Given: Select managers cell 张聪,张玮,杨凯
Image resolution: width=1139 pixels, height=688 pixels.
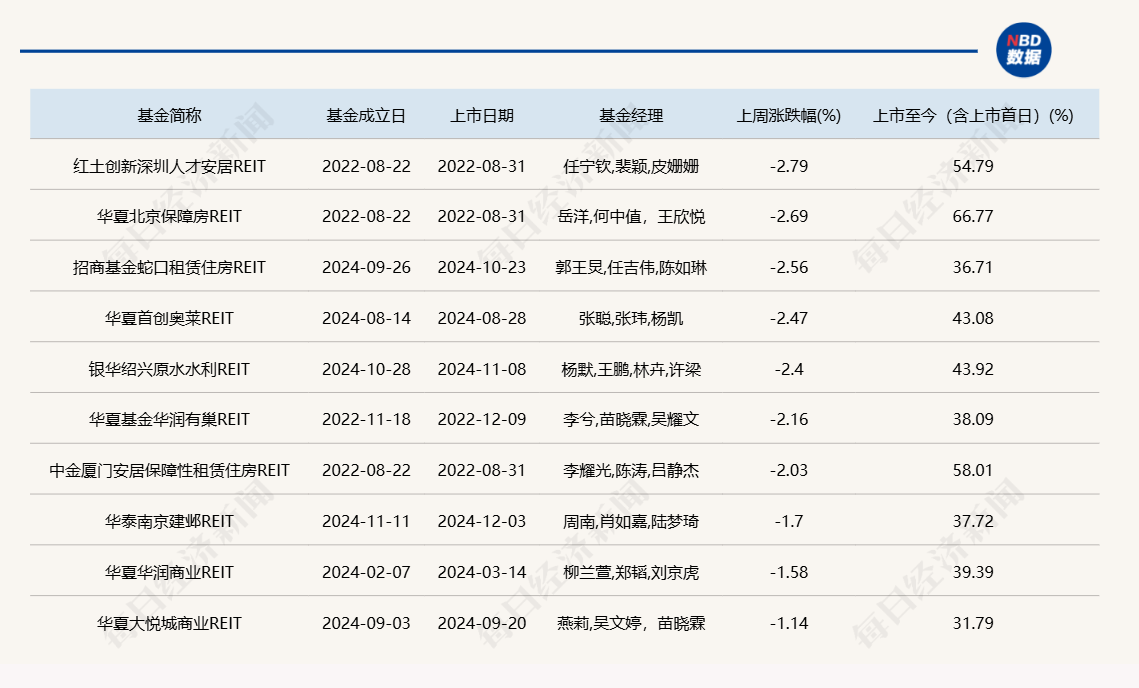Looking at the screenshot, I should (x=631, y=318).
